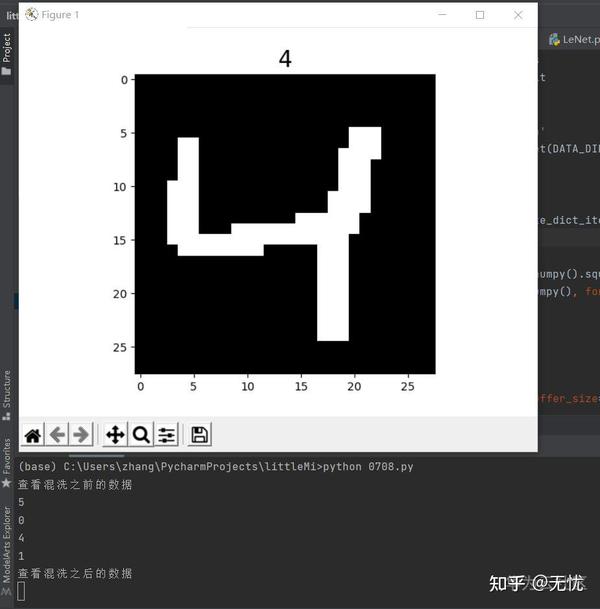The height and width of the screenshot is (609, 600).
Task: Maximize the Figure 1 window
Action: click(480, 15)
